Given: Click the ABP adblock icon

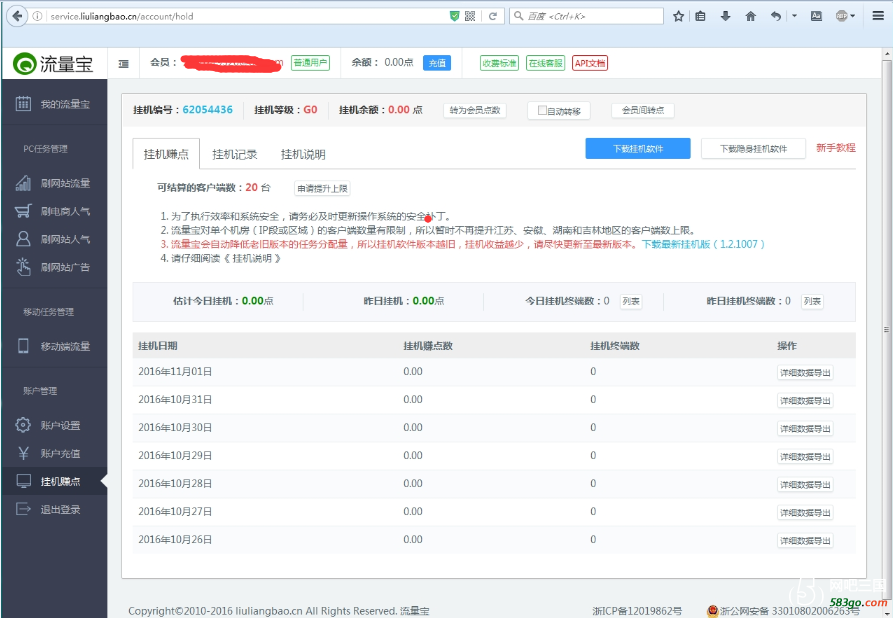Looking at the screenshot, I should (x=842, y=16).
